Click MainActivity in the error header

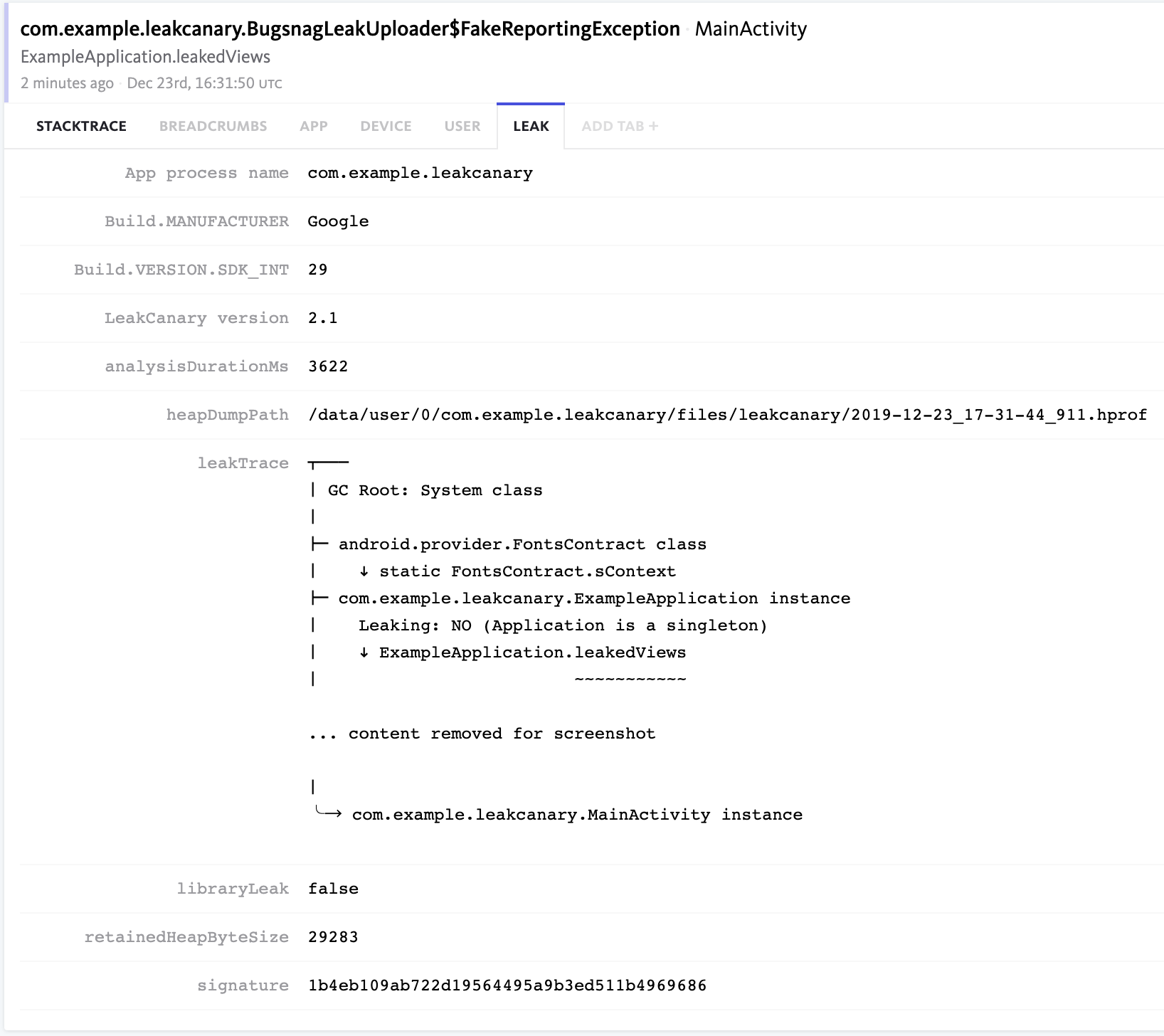point(750,29)
